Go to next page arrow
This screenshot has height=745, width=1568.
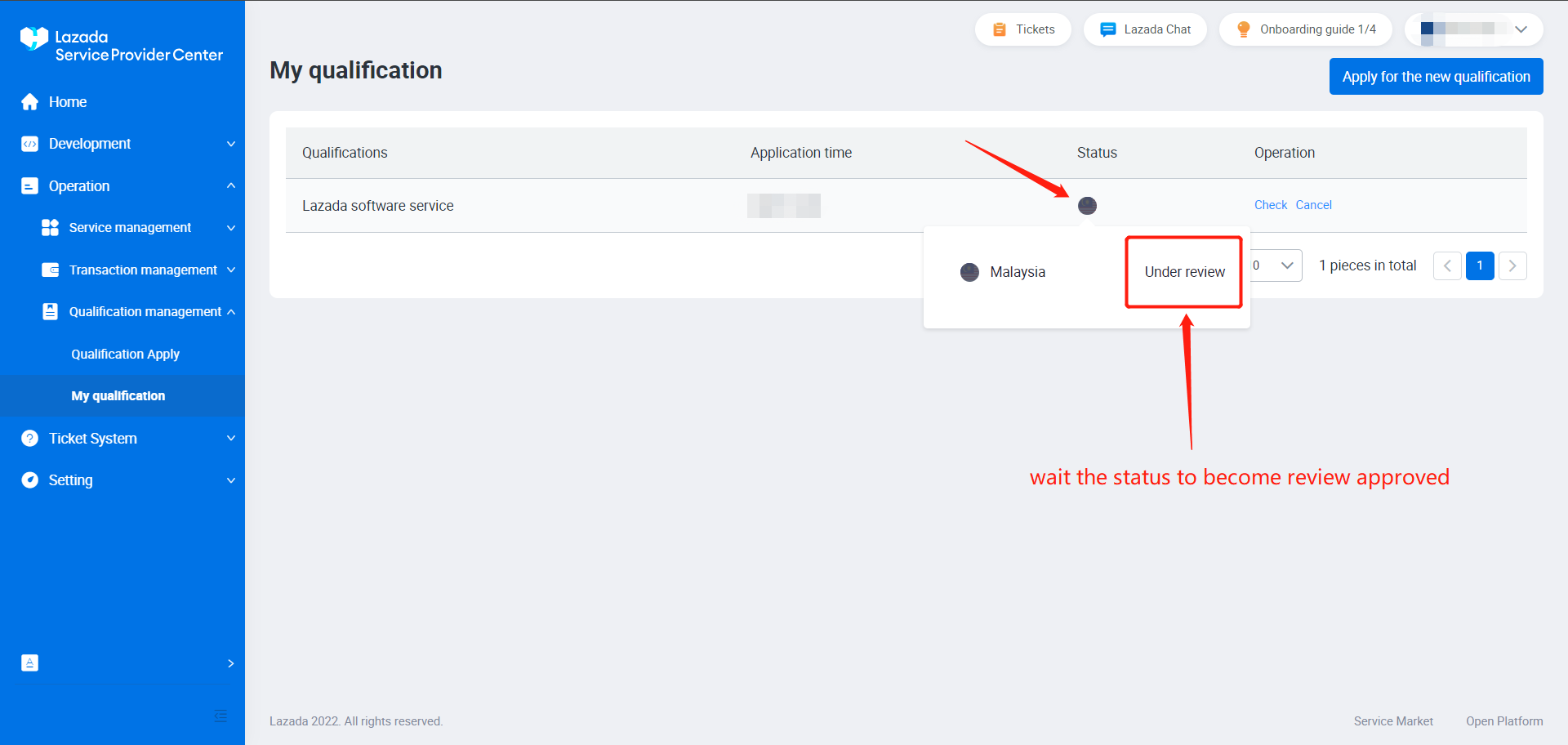coord(1512,265)
